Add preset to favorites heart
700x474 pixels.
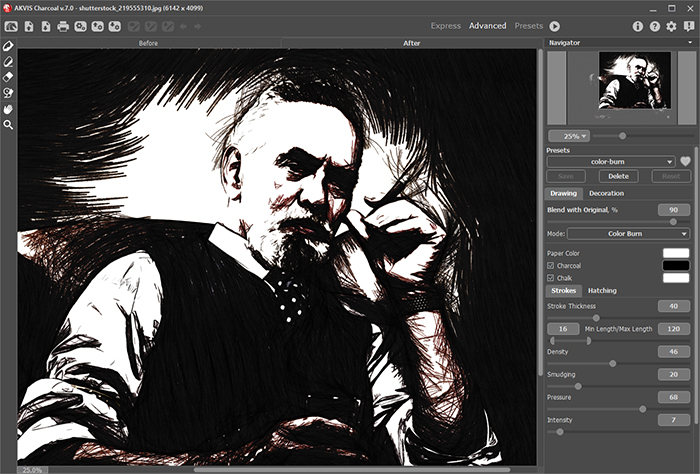[686, 161]
